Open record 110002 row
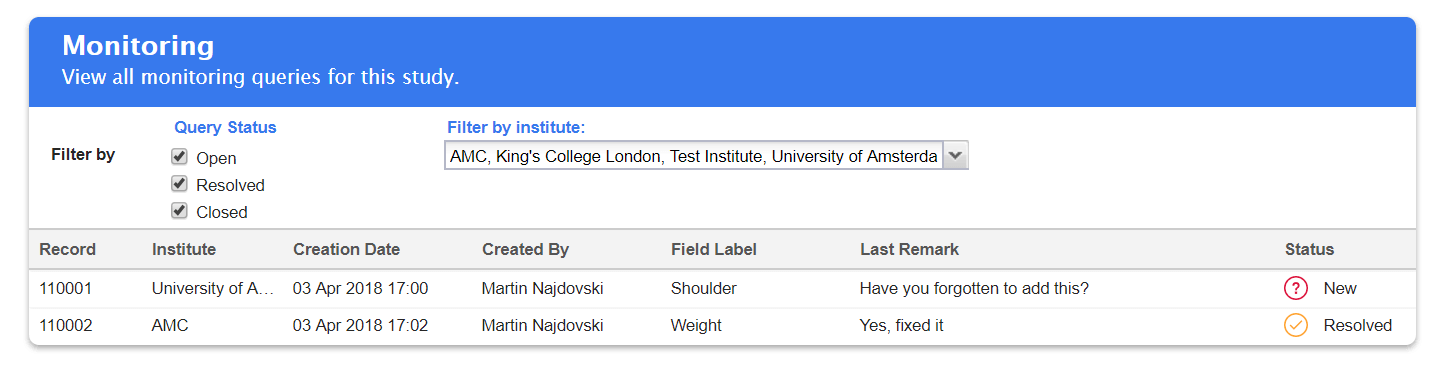This screenshot has height=378, width=1444. click(x=722, y=326)
